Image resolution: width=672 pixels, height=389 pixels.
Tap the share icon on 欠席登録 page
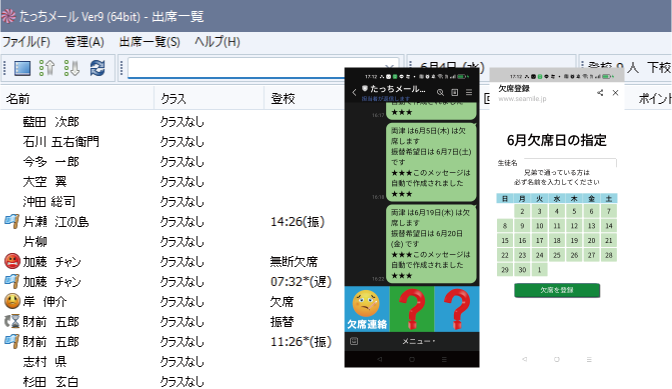click(x=600, y=93)
